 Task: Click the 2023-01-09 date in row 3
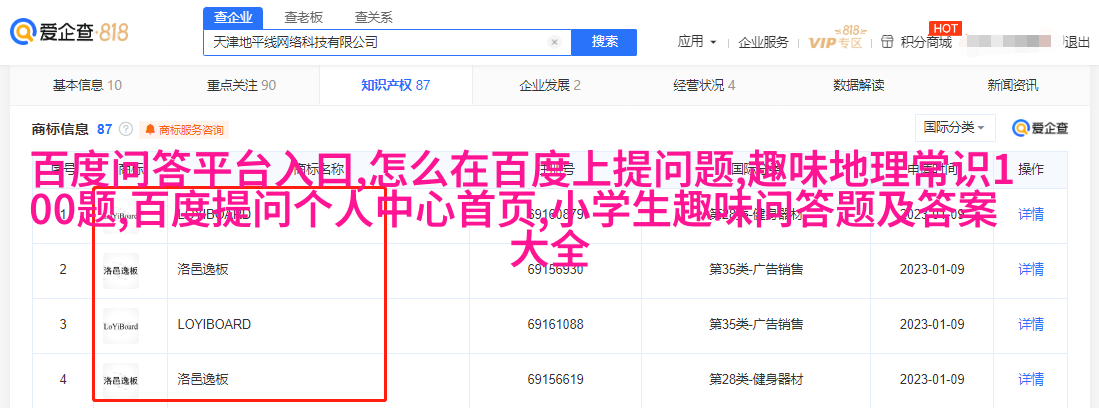point(932,325)
